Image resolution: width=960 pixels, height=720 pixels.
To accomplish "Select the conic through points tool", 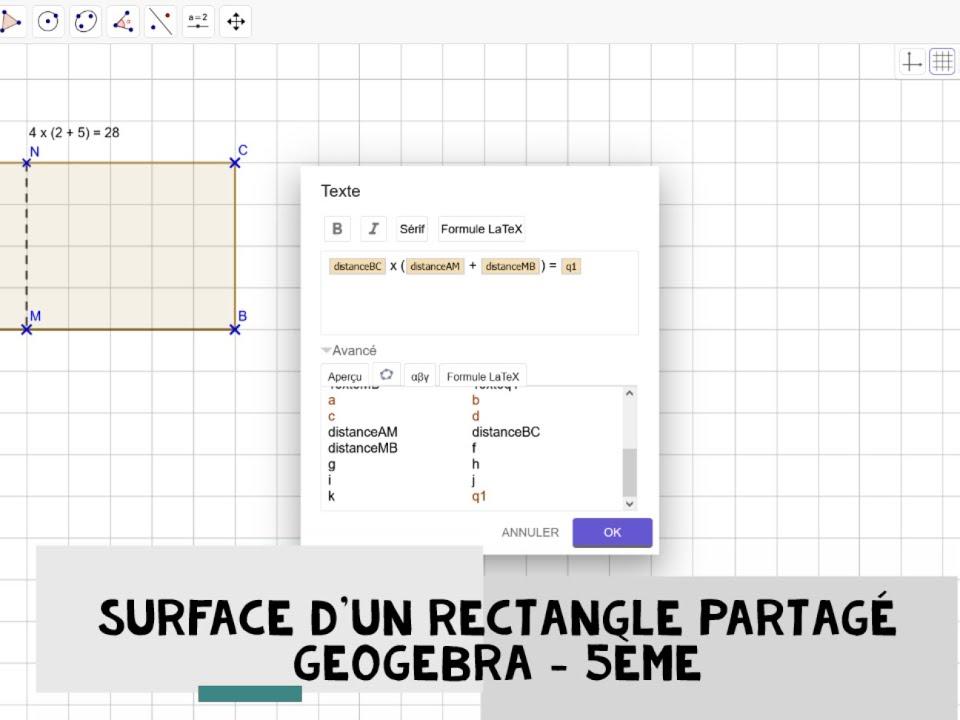I will tap(84, 20).
